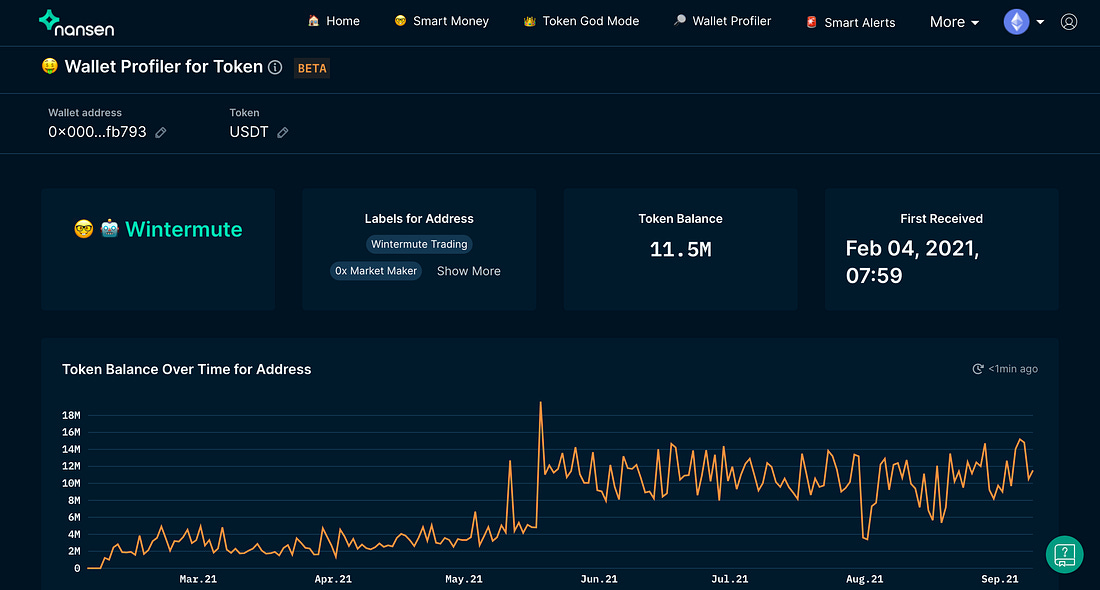
Task: Edit the USDT token pencil icon
Action: pos(283,132)
